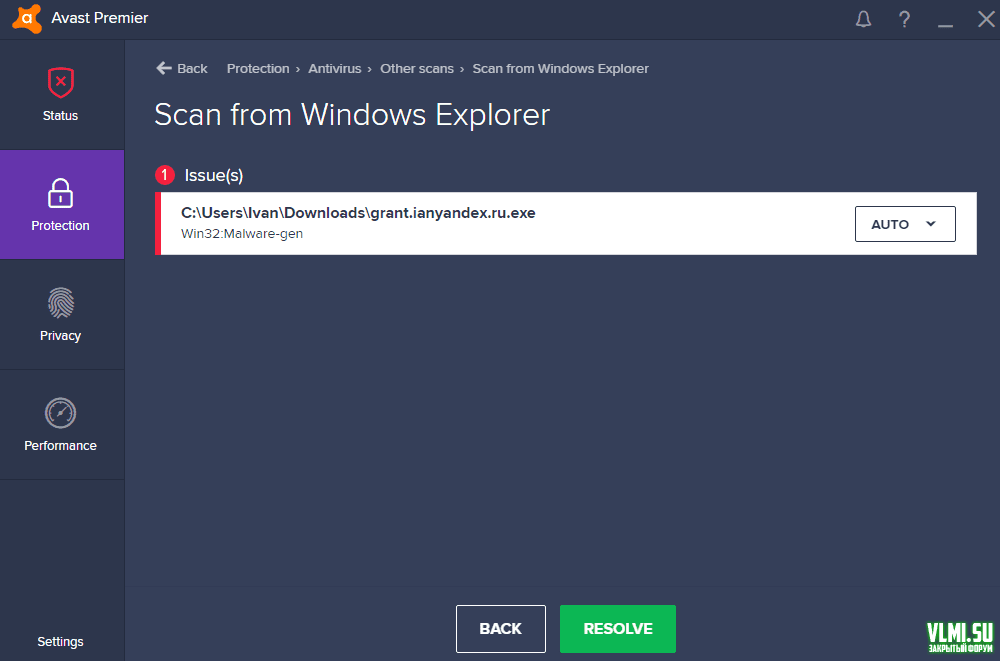Click the Avast logo in title bar

27,18
